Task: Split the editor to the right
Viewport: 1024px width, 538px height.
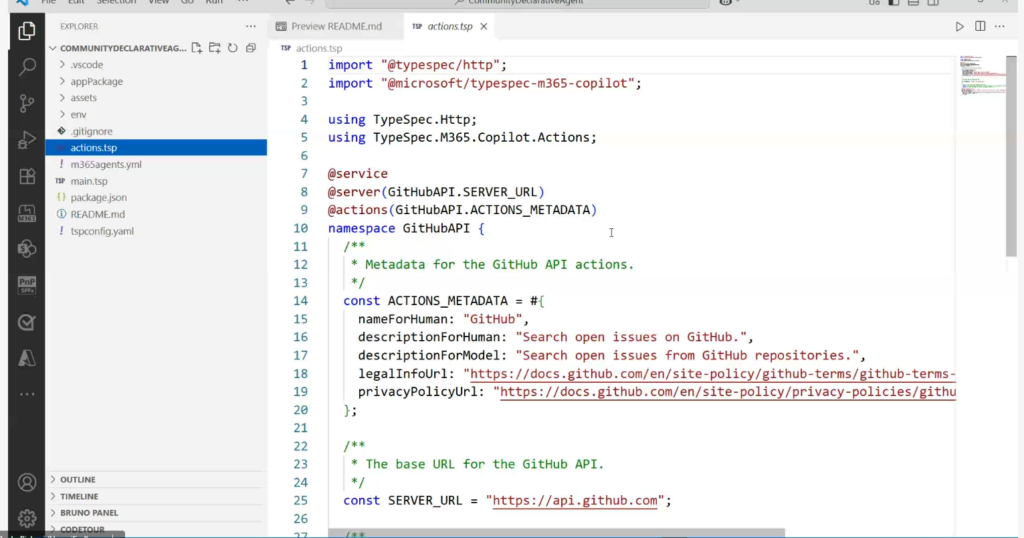Action: click(x=980, y=26)
